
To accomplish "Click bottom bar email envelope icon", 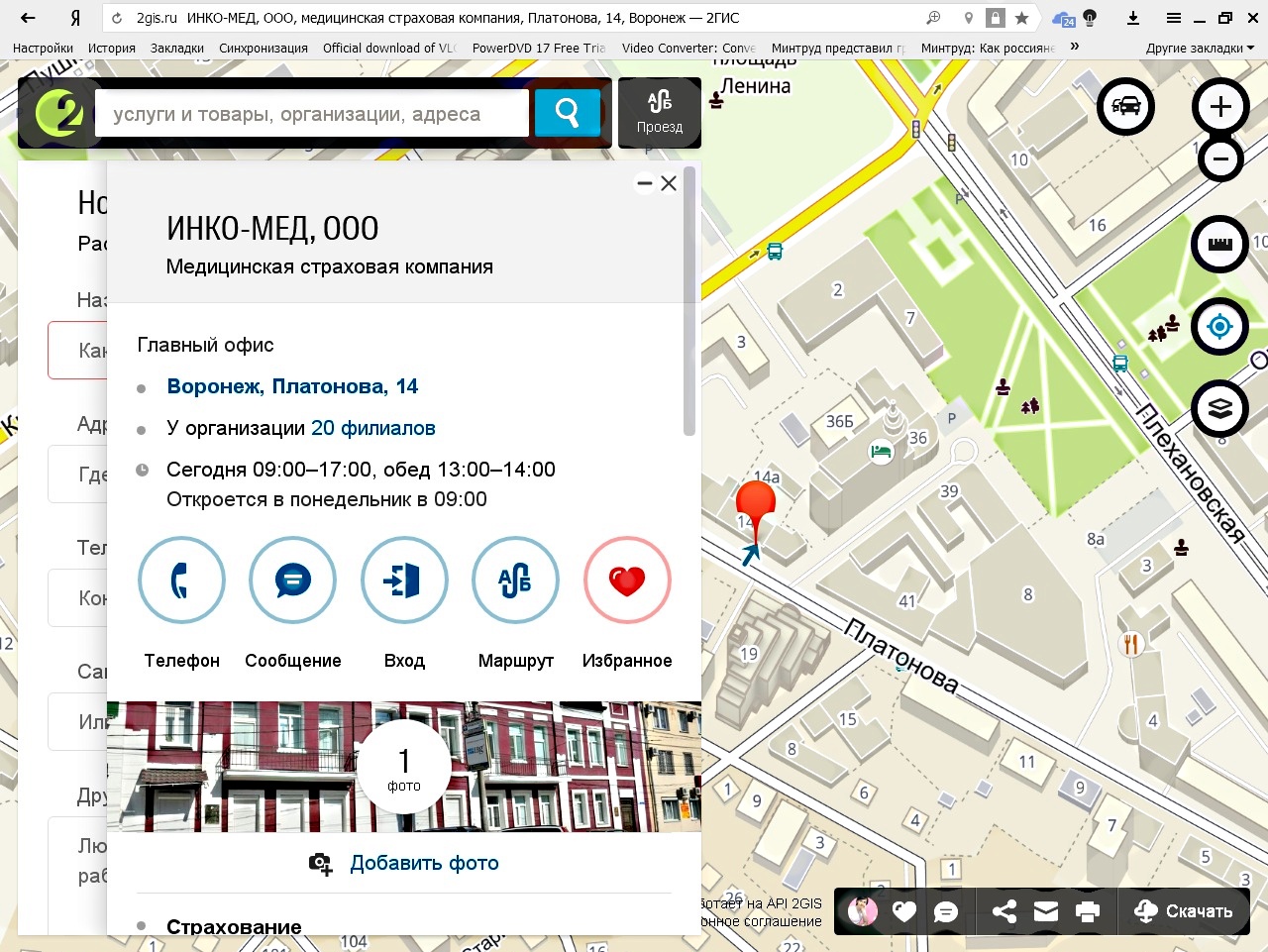I will pos(1046,912).
